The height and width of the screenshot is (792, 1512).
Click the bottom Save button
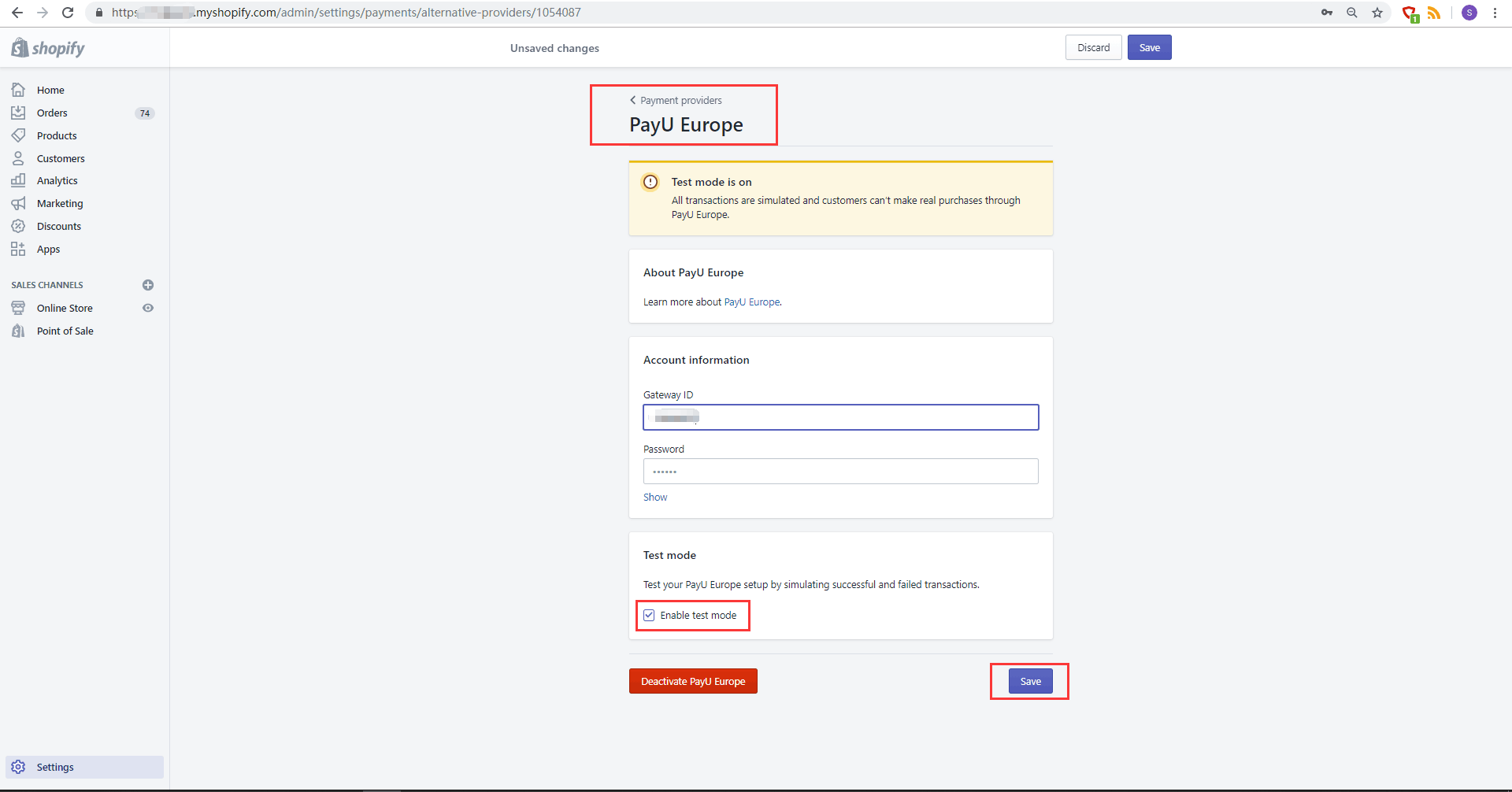coord(1031,681)
